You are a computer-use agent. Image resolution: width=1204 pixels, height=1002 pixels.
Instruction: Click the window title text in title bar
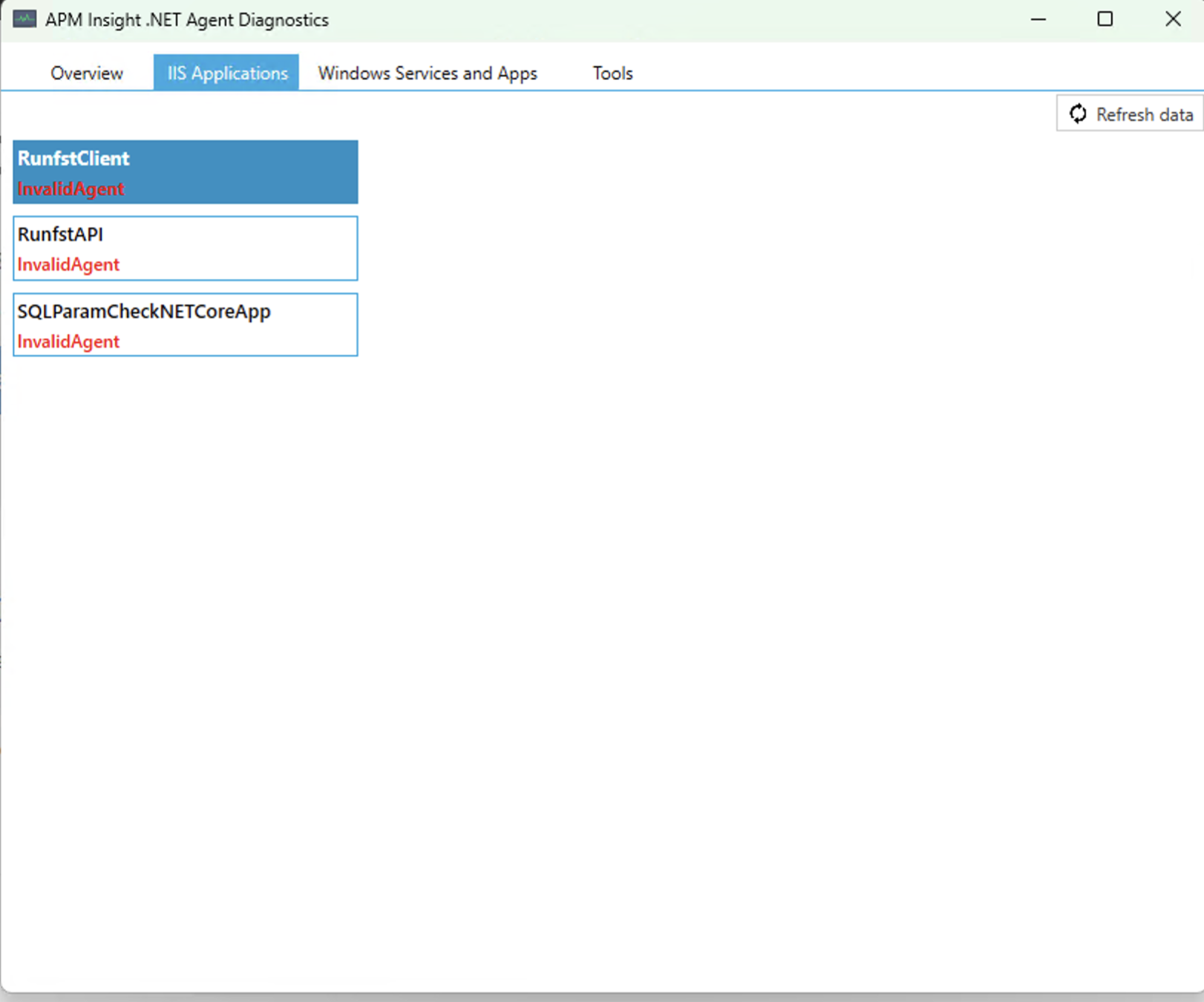(x=187, y=20)
